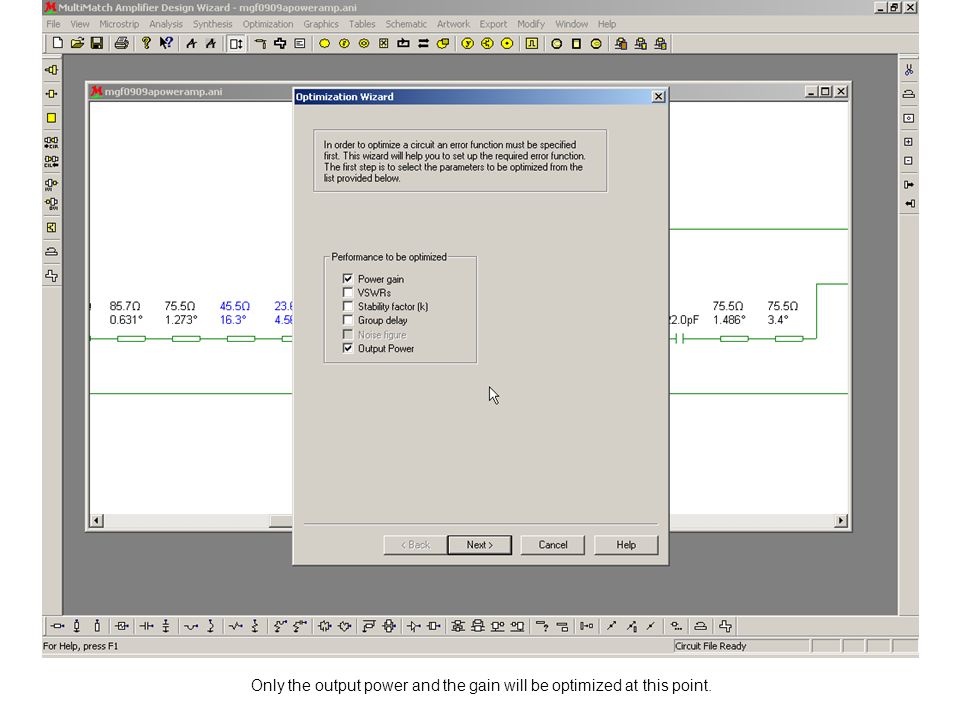Click the disabled Back button

(x=415, y=544)
